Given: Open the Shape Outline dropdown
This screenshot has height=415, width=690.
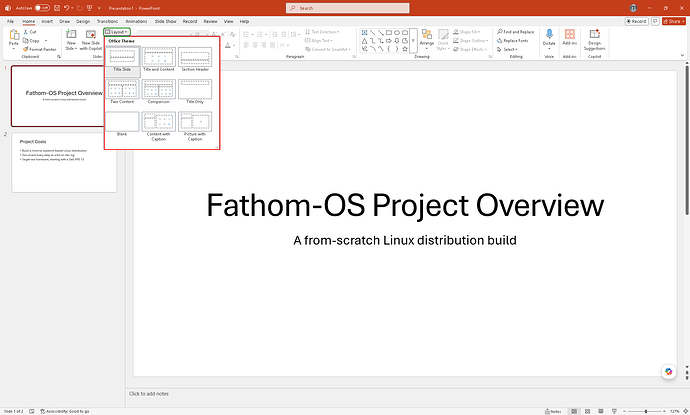Looking at the screenshot, I should [x=470, y=40].
